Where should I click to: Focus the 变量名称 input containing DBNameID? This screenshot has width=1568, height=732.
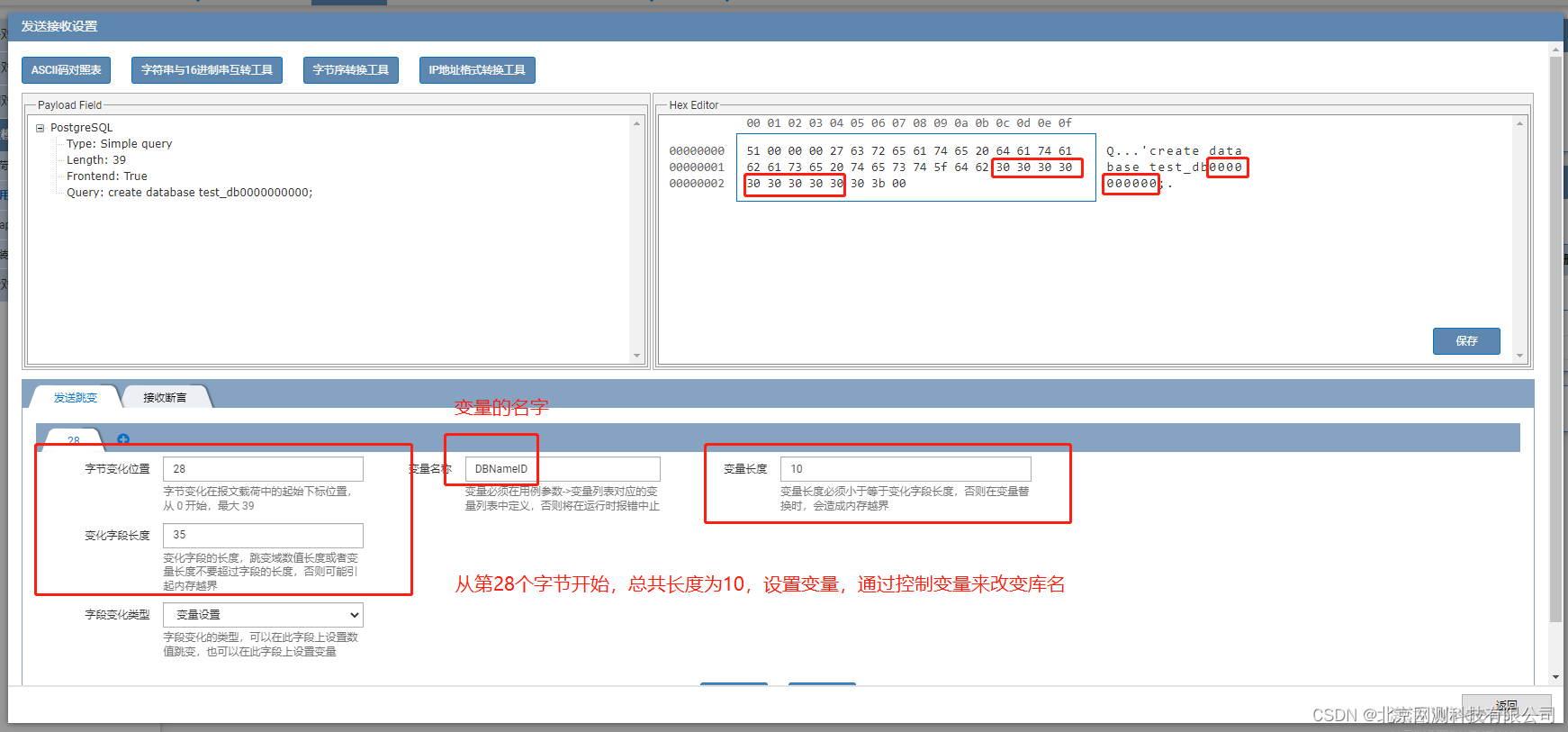[x=563, y=469]
